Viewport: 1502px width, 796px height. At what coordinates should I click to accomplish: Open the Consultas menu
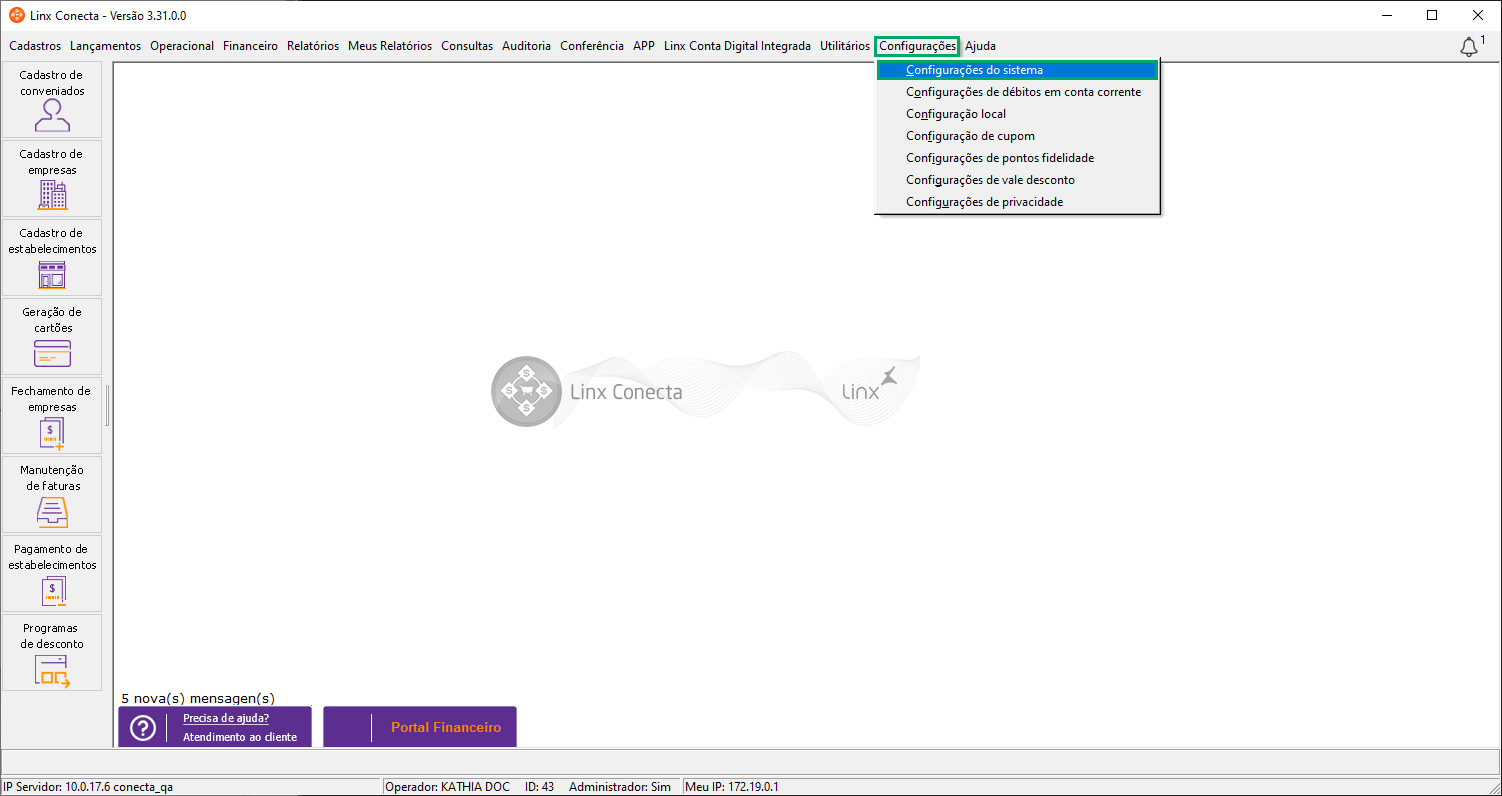pos(467,46)
